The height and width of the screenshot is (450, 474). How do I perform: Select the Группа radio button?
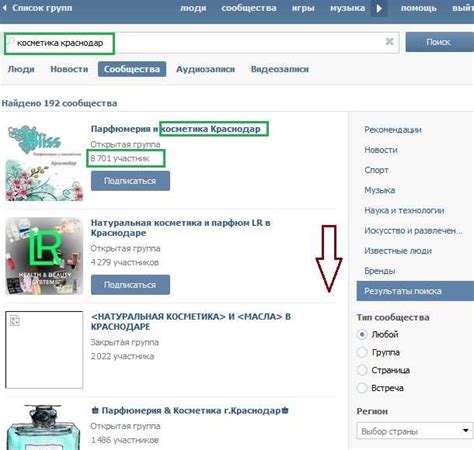tap(362, 352)
